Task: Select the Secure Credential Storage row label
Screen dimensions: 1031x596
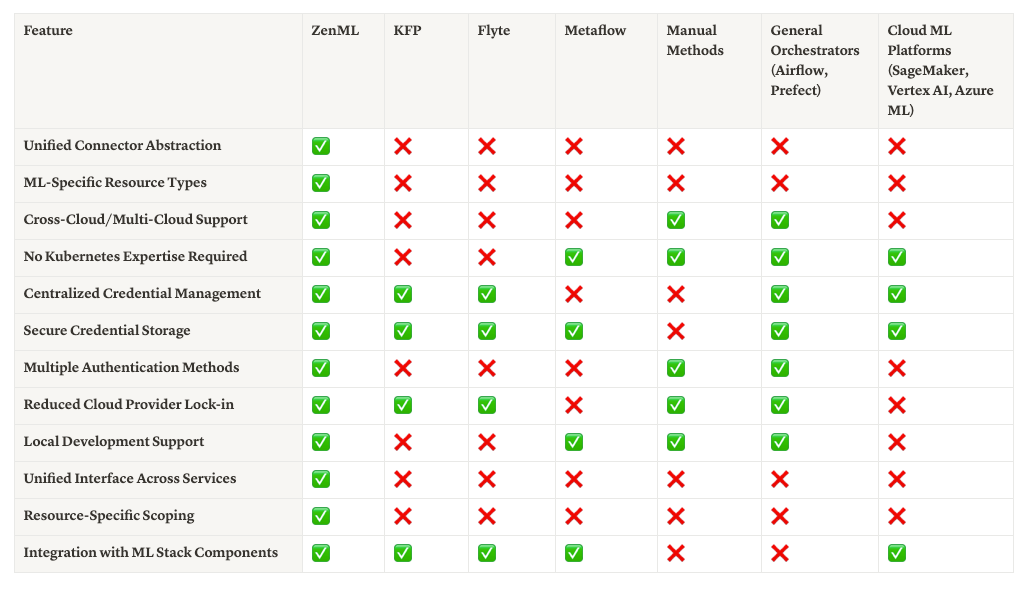Action: (107, 331)
